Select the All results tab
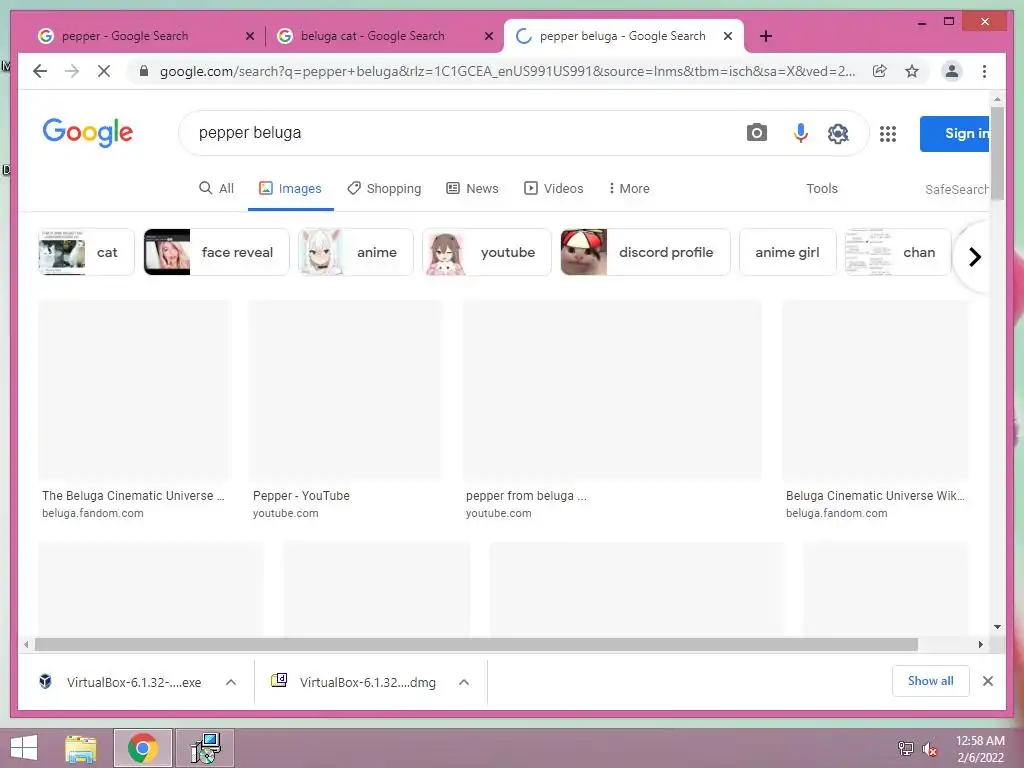Viewport: 1024px width, 768px height. point(216,188)
